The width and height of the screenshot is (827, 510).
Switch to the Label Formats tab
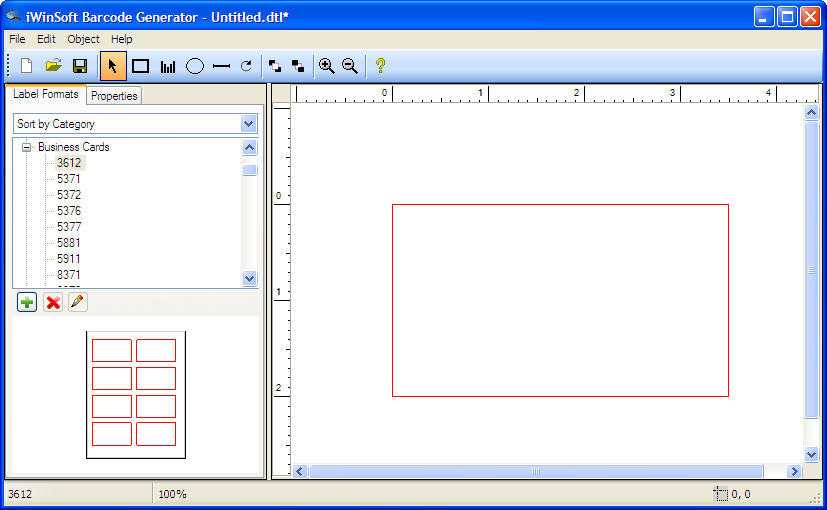[x=45, y=94]
